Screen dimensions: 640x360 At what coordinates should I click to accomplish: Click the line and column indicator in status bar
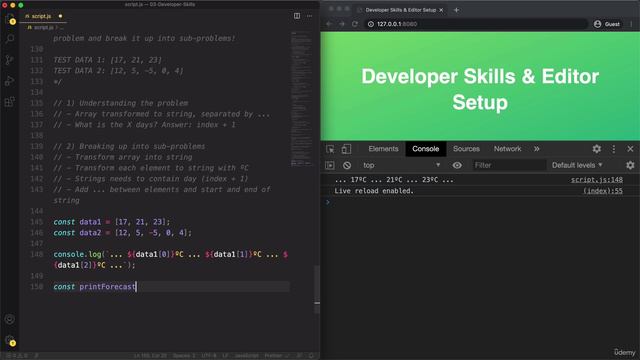pos(150,356)
